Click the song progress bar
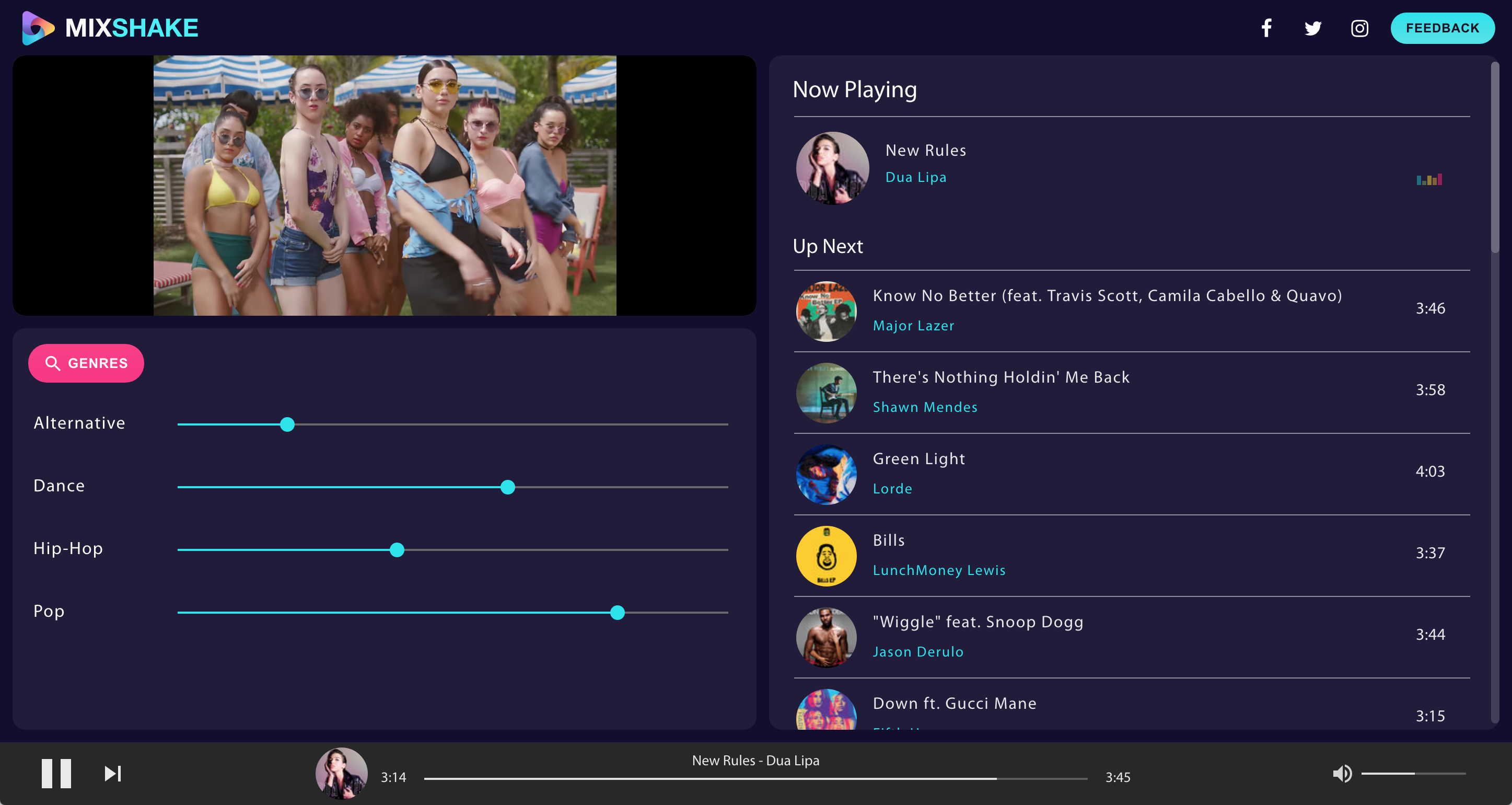This screenshot has height=805, width=1512. pyautogui.click(x=755, y=778)
